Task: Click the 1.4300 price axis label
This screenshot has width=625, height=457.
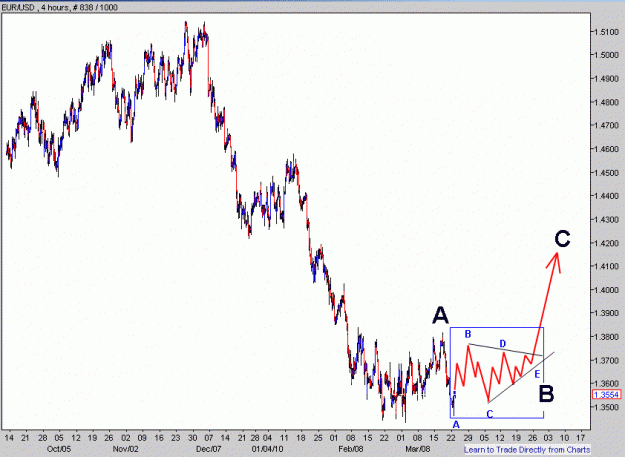Action: click(607, 220)
